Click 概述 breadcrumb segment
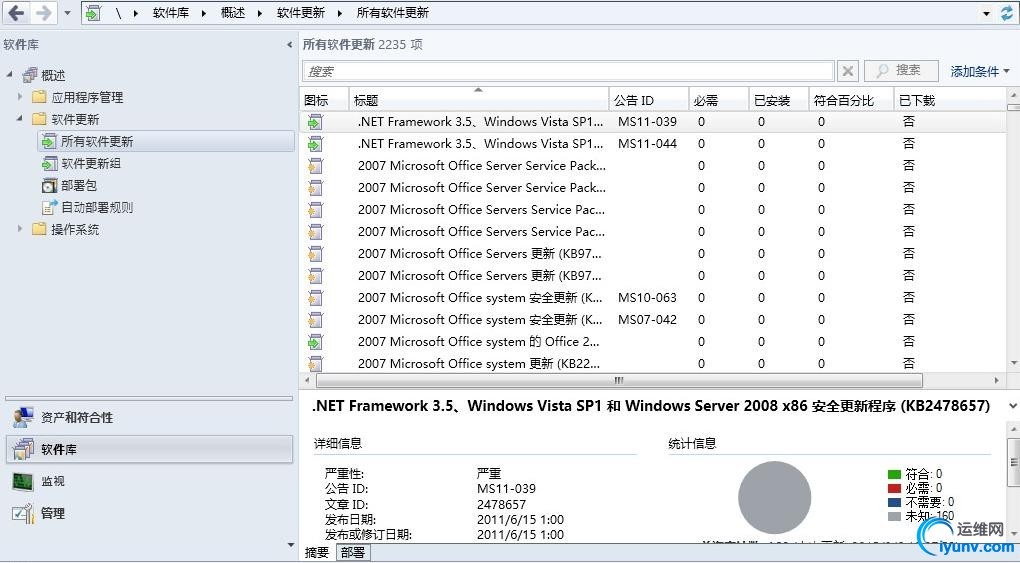 pyautogui.click(x=233, y=12)
